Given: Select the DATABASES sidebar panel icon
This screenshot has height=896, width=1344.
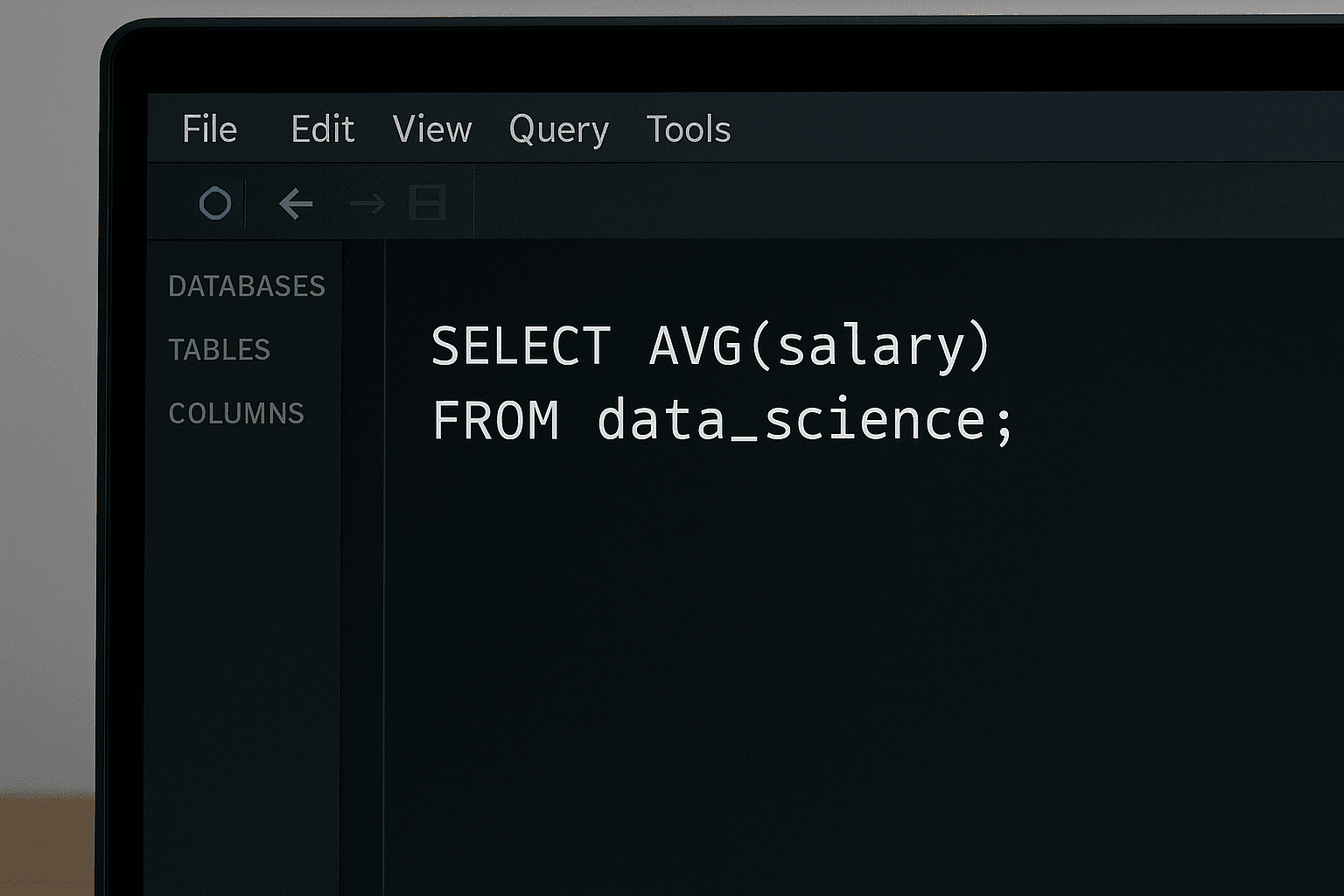Looking at the screenshot, I should click(248, 286).
